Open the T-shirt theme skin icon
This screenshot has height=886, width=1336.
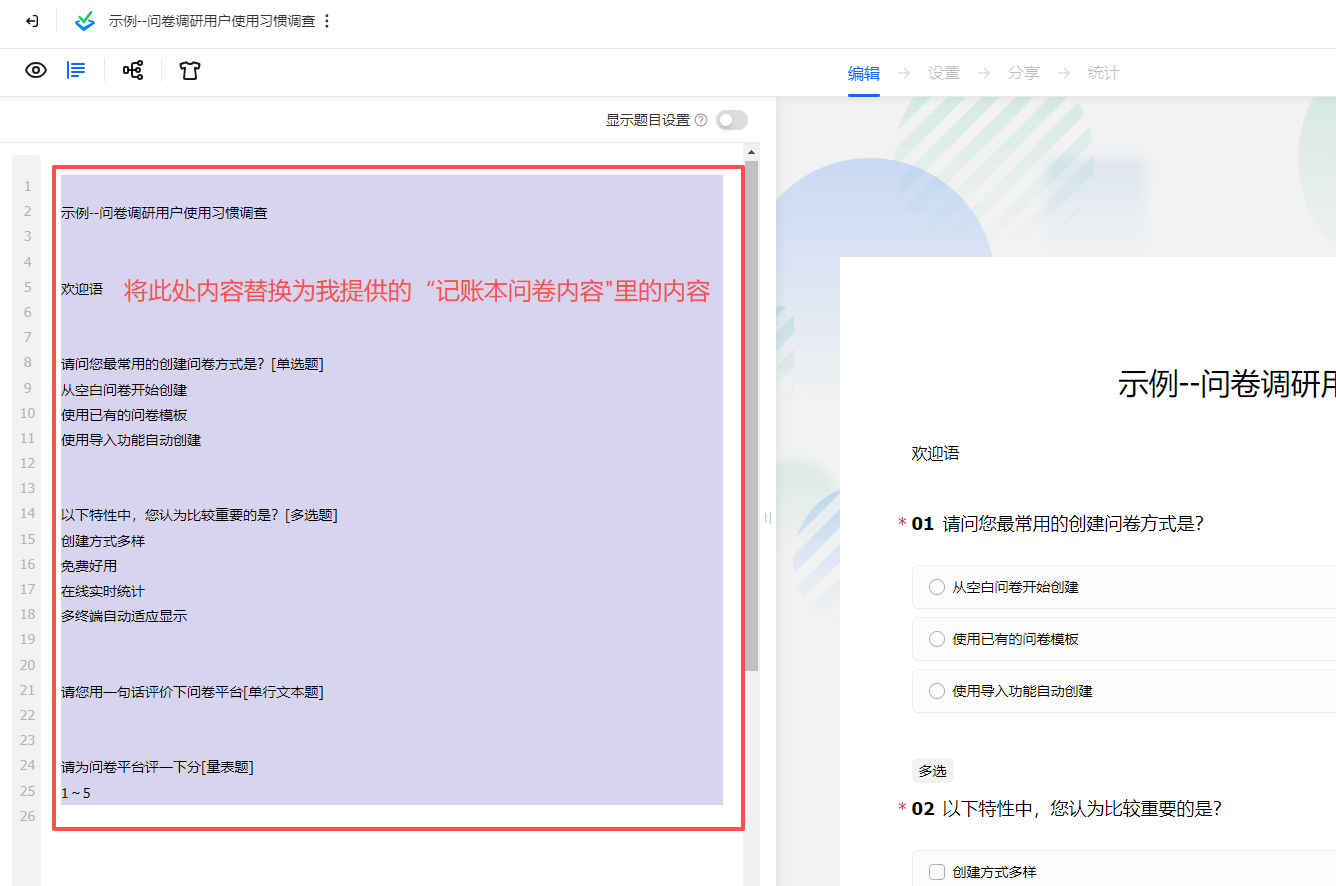click(x=190, y=70)
